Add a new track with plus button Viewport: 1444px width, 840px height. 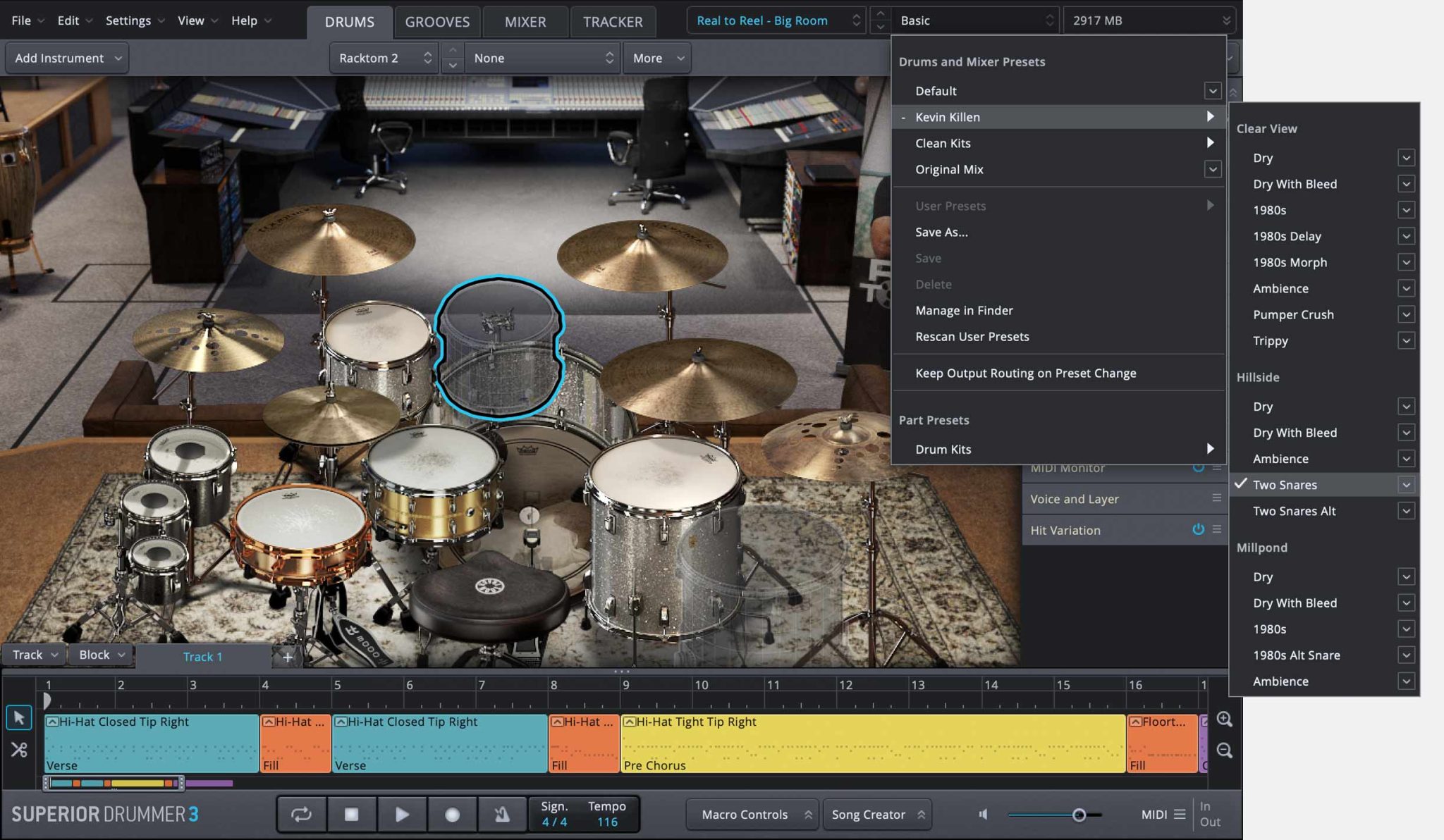(288, 657)
